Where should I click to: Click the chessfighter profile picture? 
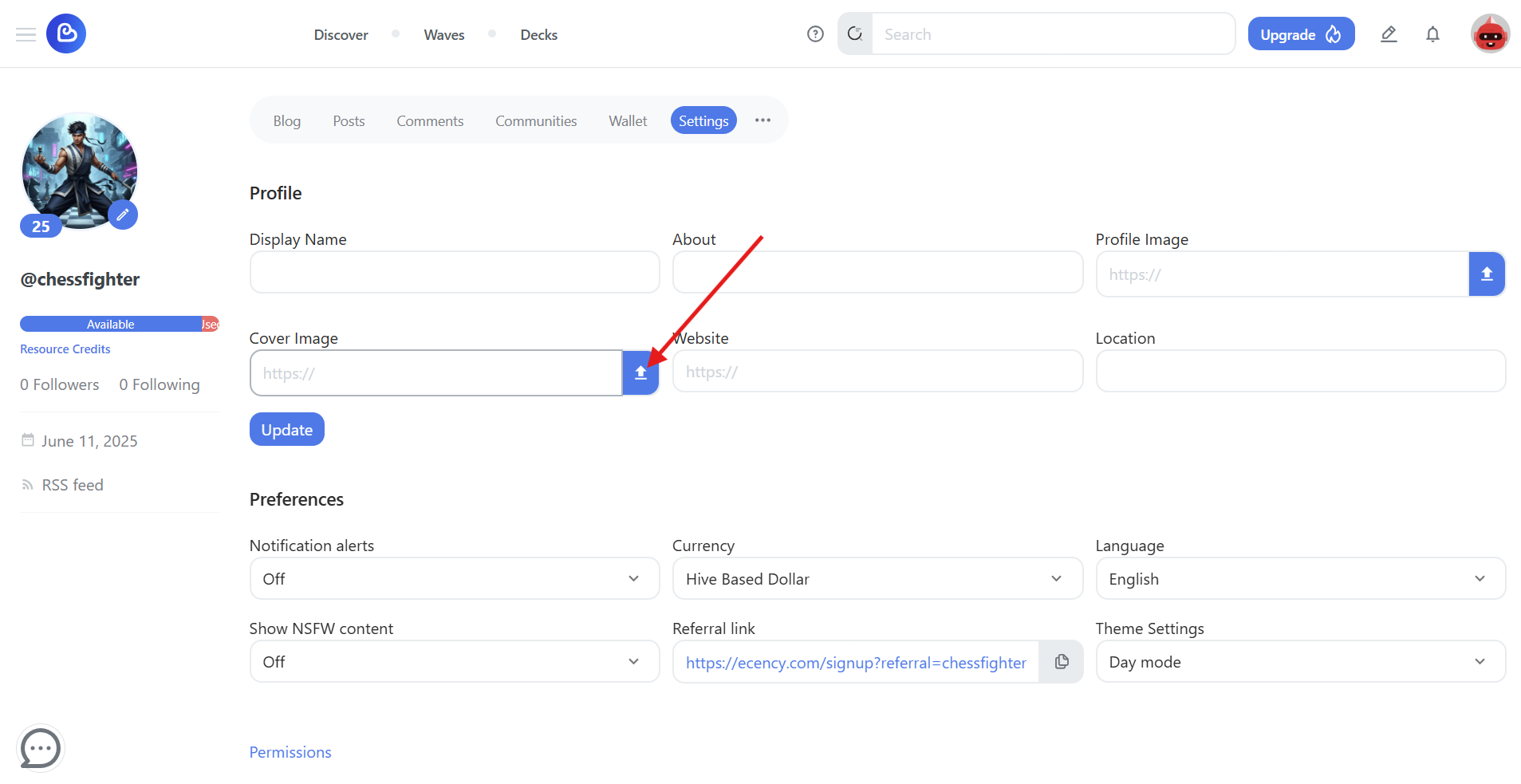tap(80, 171)
